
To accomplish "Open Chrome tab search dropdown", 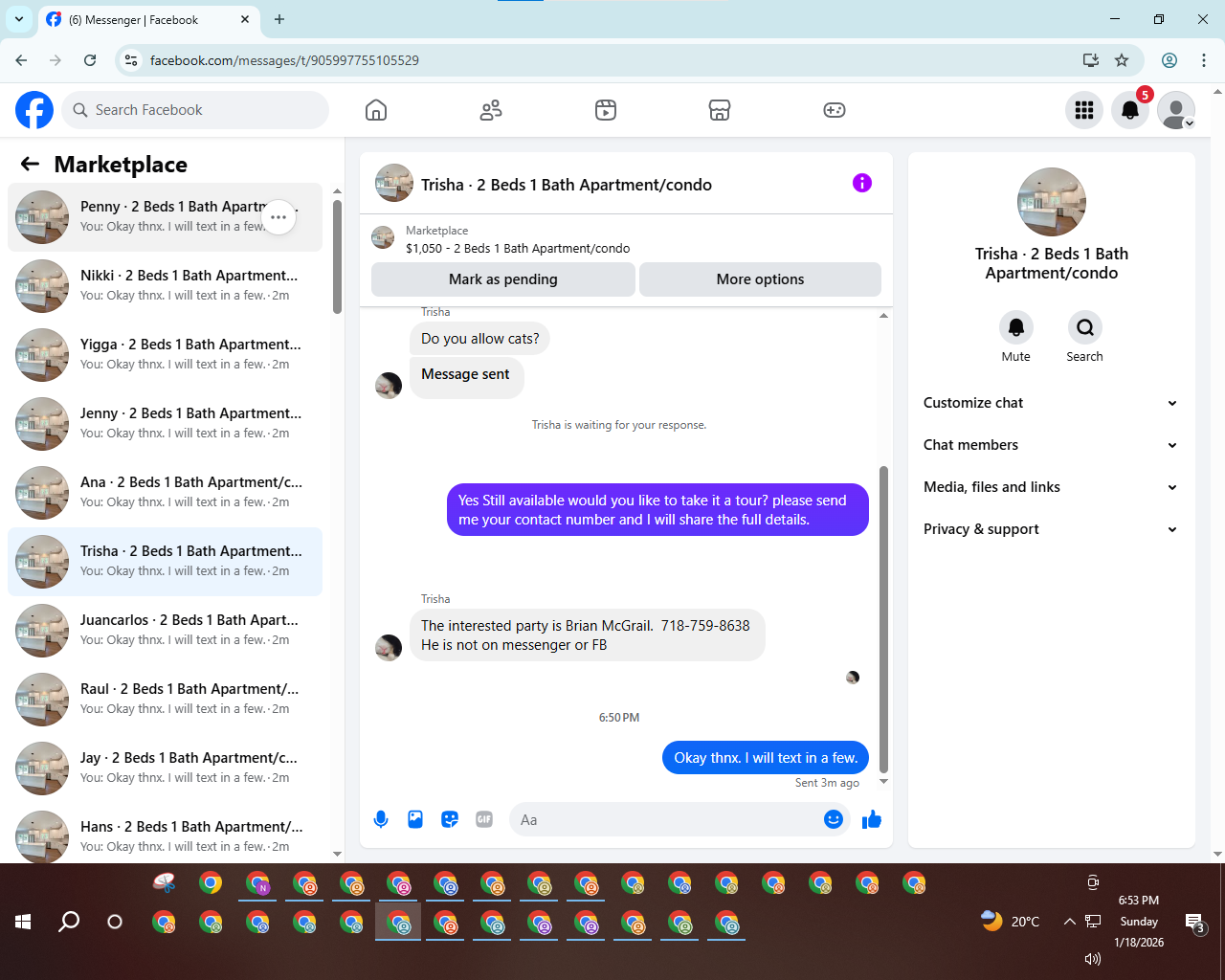I will (x=19, y=19).
